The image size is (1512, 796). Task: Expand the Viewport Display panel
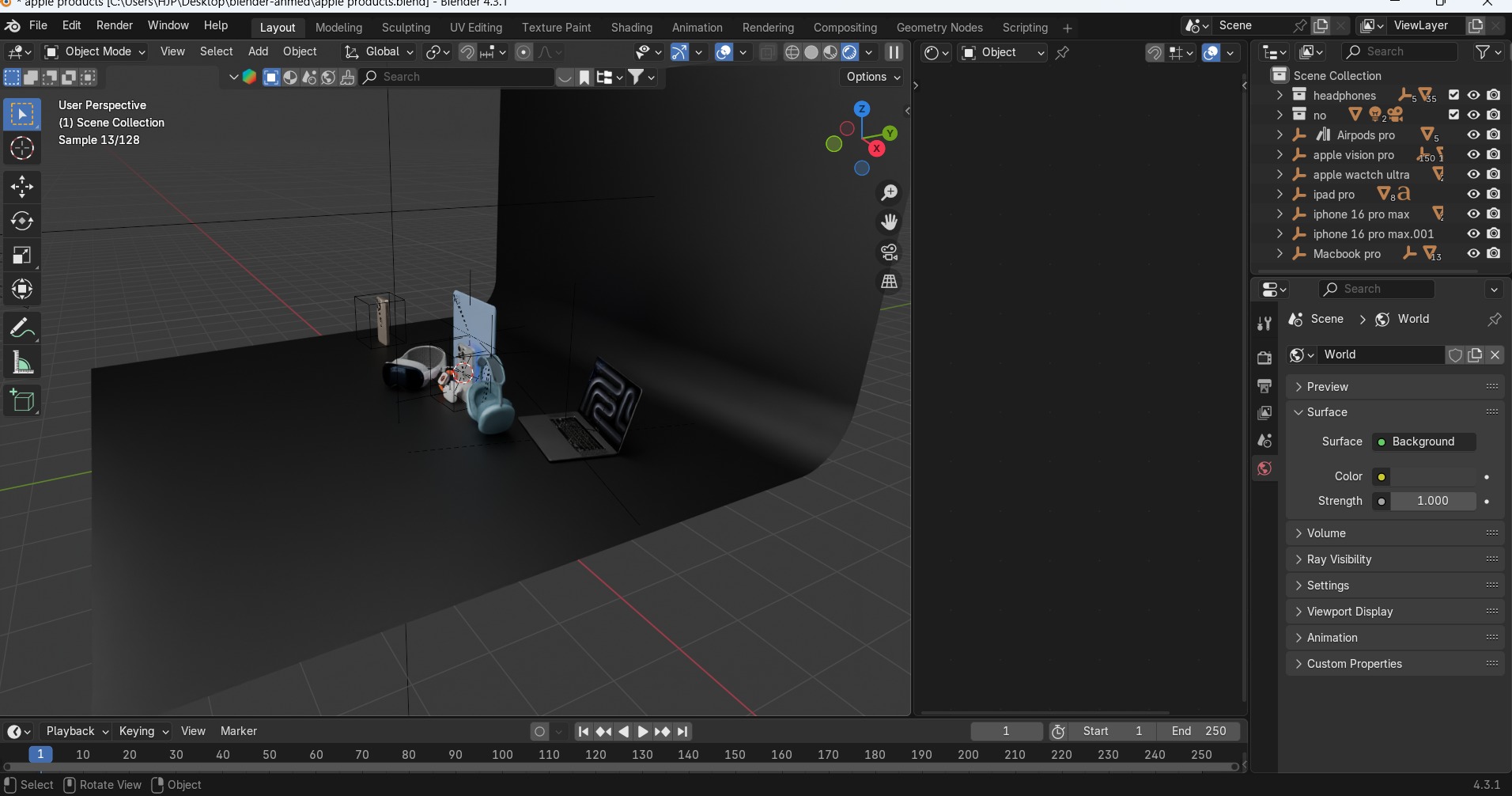[x=1396, y=612]
